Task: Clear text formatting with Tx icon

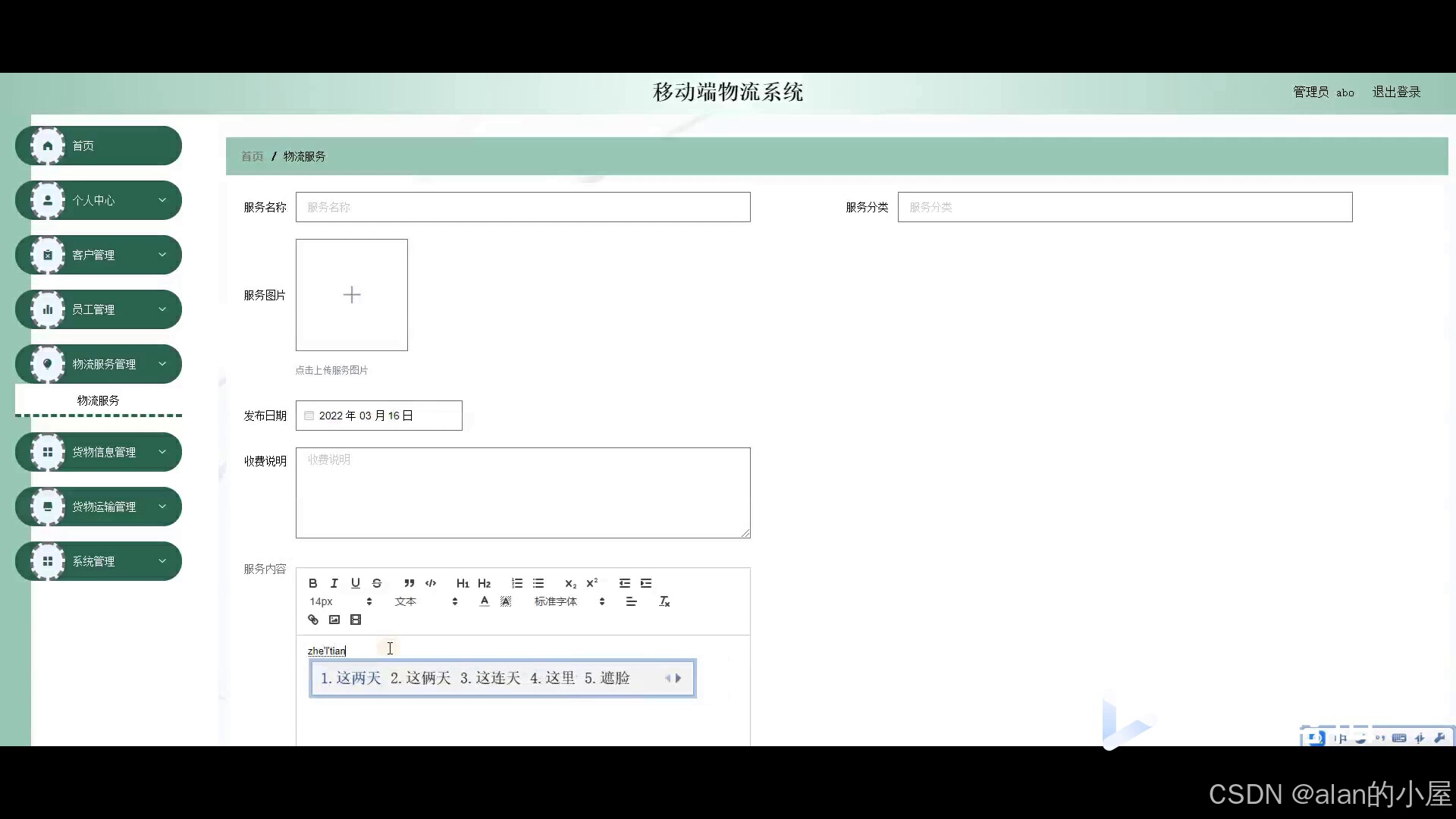Action: (664, 601)
